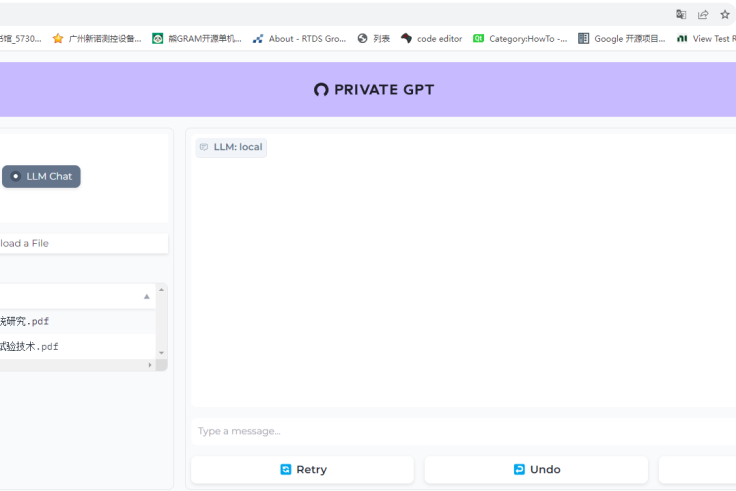736x491 pixels.
Task: Open the code editor bookmark
Action: click(431, 39)
